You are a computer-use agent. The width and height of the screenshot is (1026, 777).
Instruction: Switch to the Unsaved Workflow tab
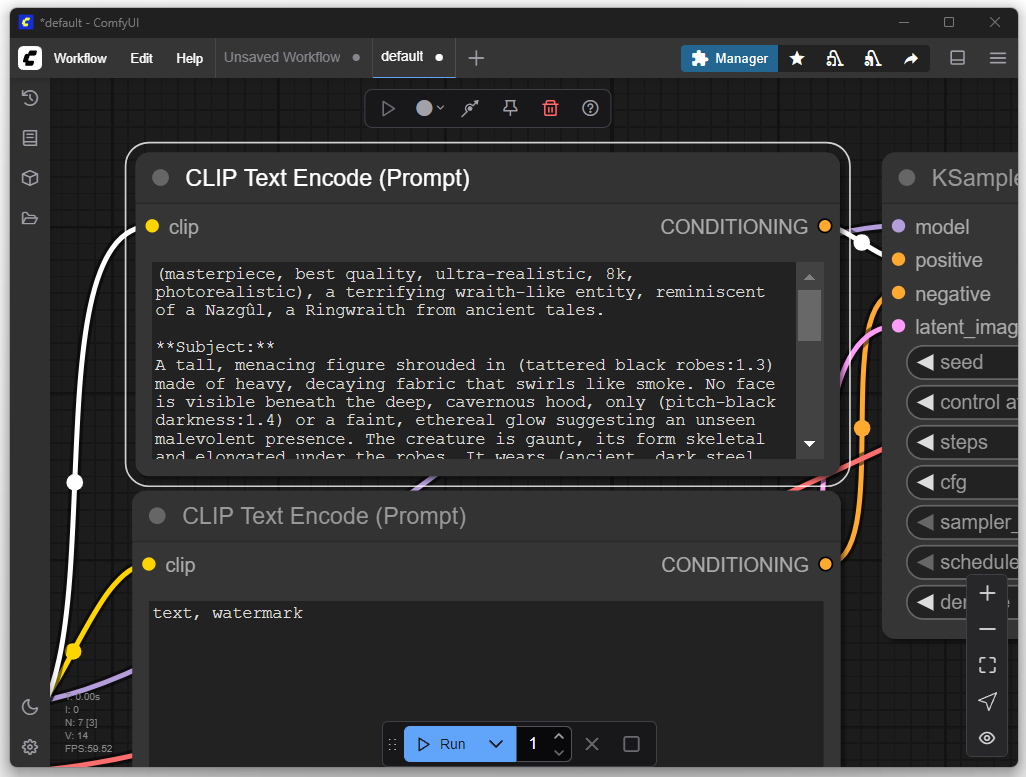point(282,58)
